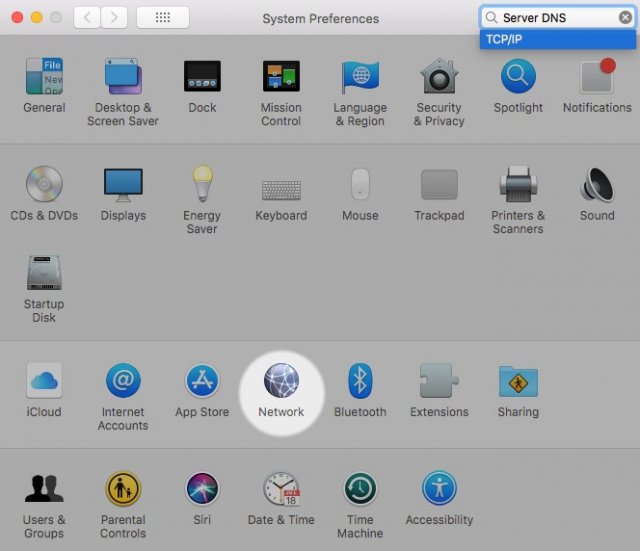
Task: Select the TCP/IP search suggestion
Action: (558, 39)
